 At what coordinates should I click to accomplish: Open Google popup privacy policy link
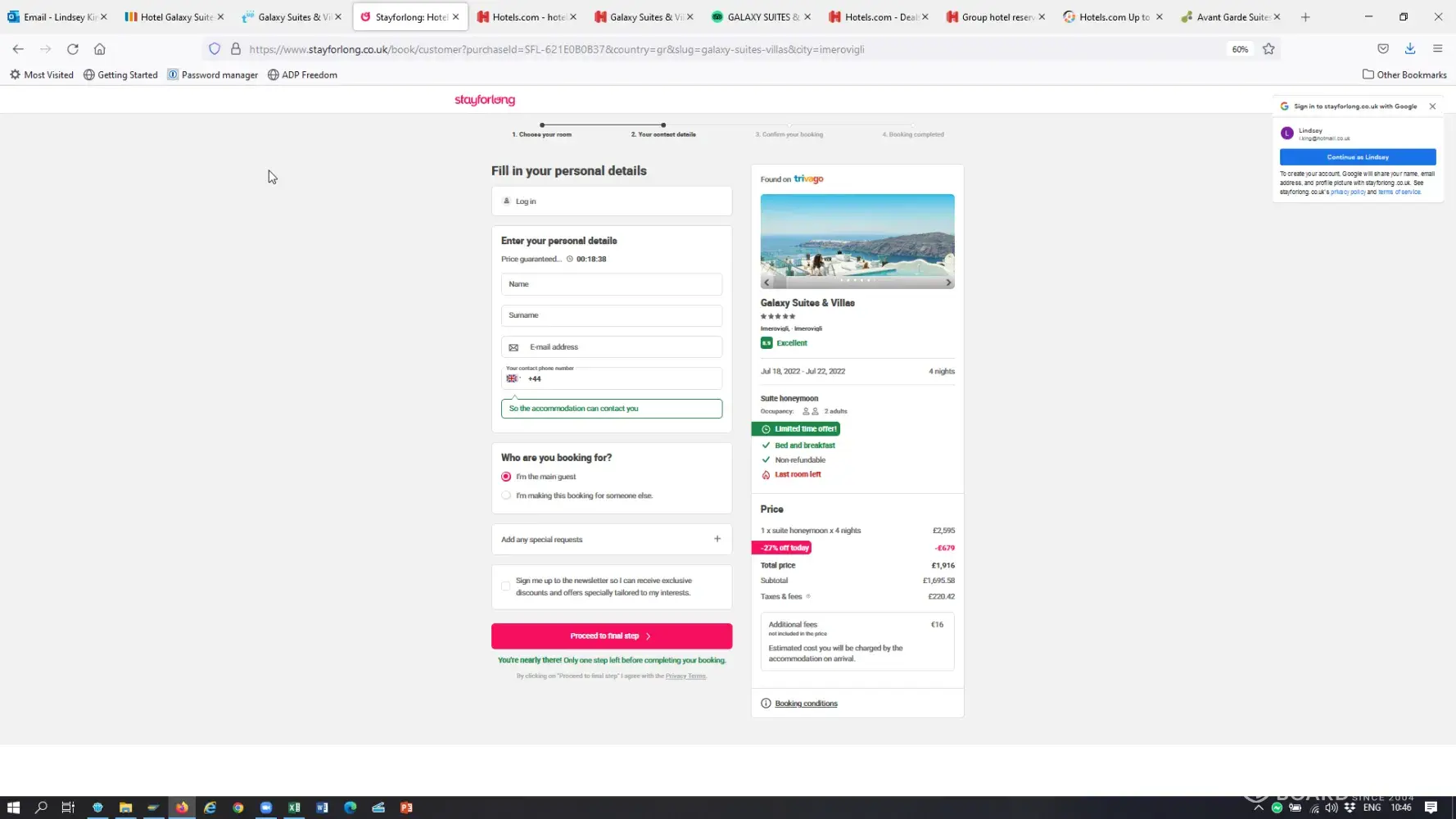point(1348,192)
